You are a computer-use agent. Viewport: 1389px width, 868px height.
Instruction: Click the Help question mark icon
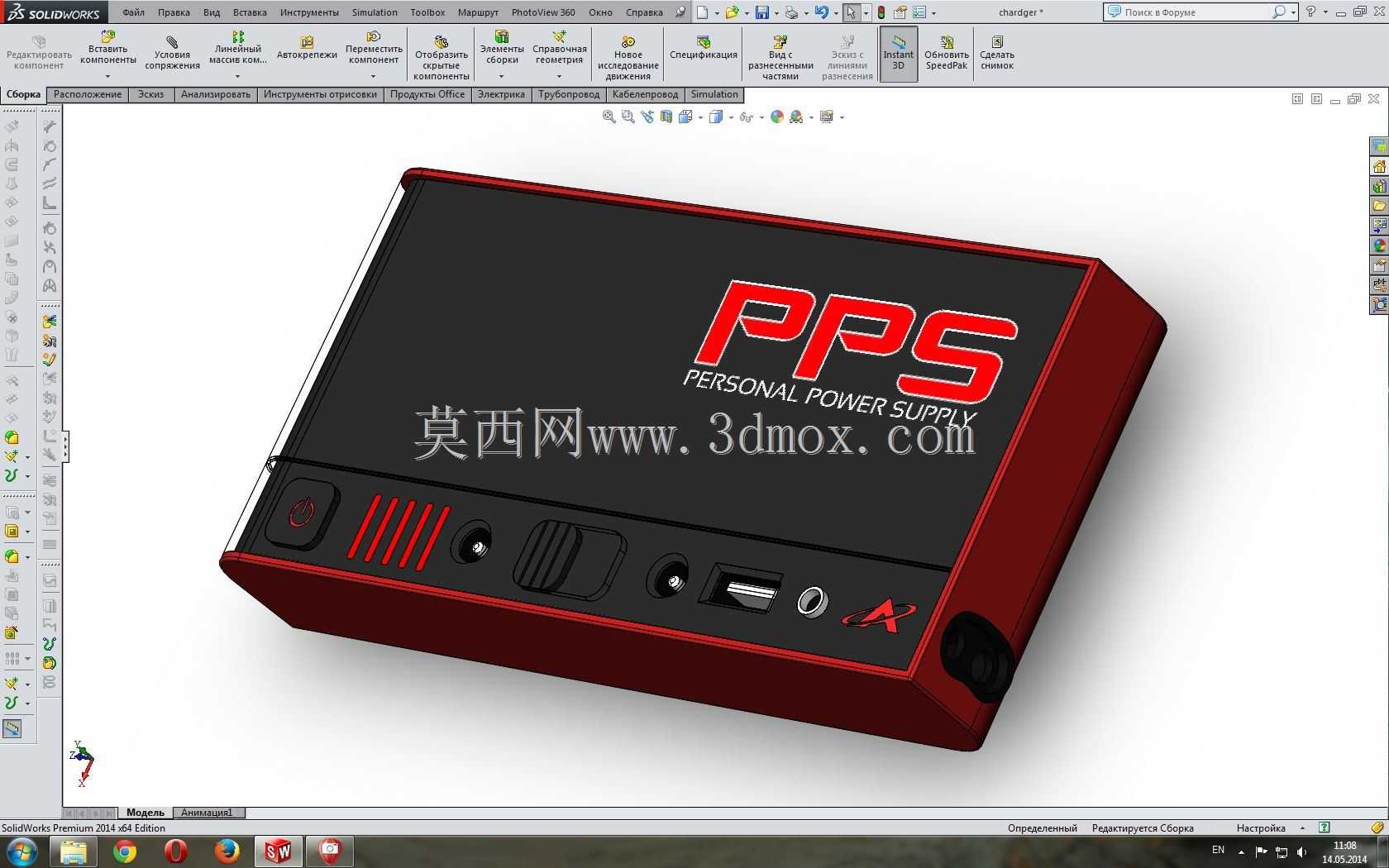(x=1310, y=12)
